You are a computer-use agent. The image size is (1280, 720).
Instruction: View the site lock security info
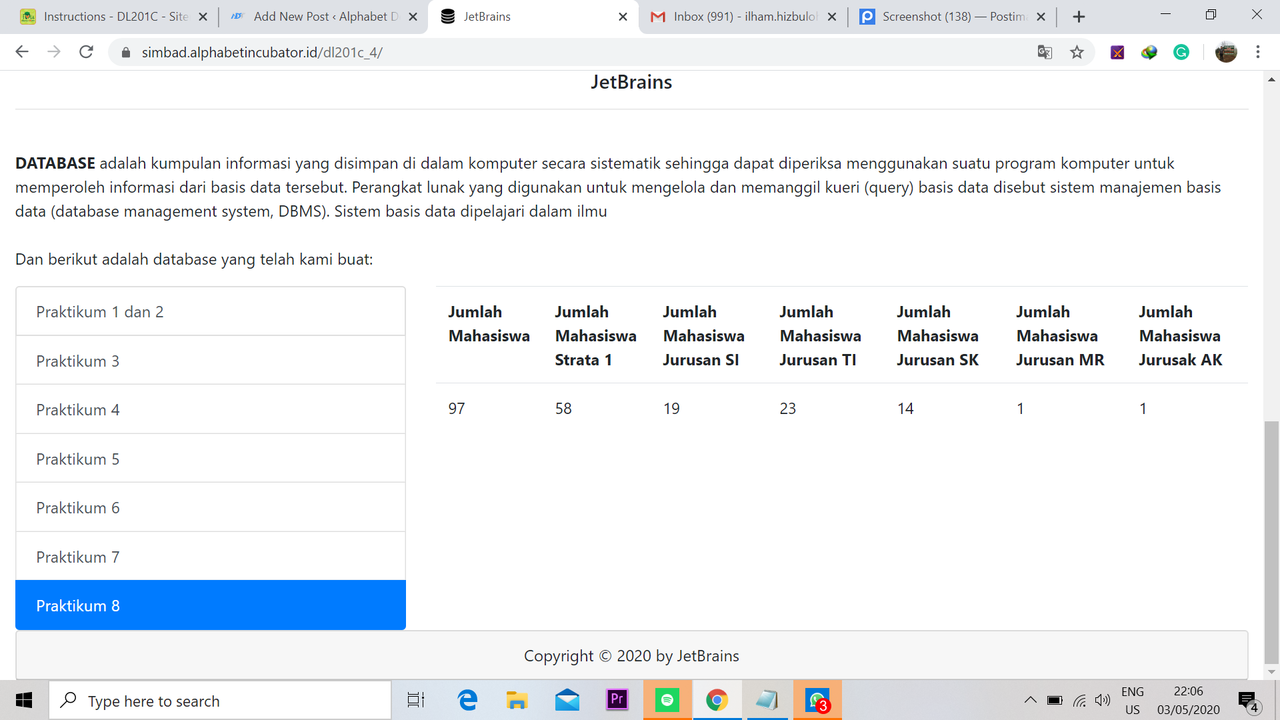click(125, 53)
